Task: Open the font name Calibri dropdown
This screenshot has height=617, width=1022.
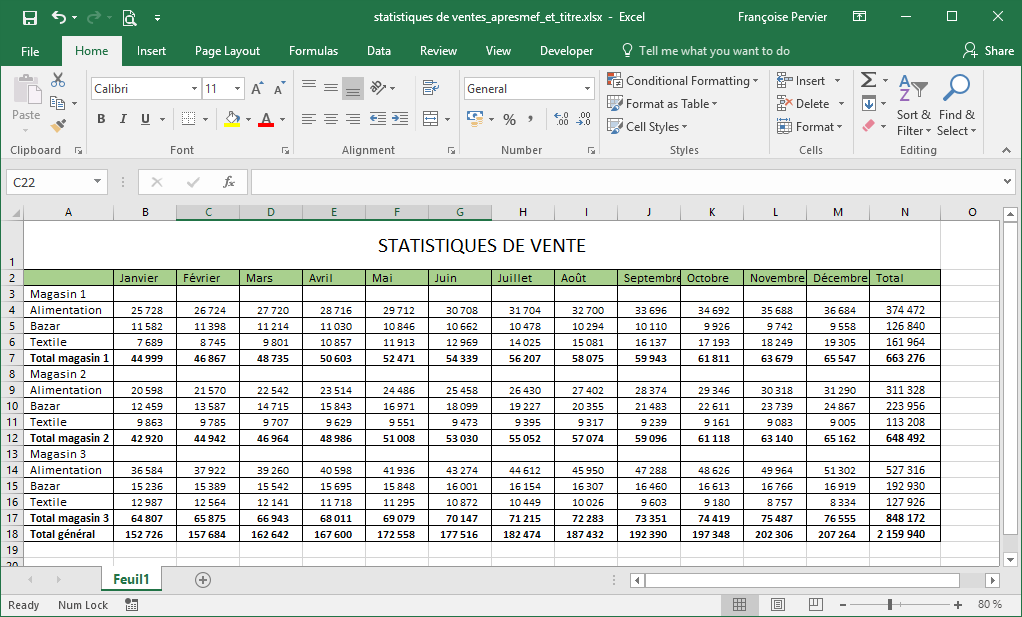Action: point(194,89)
